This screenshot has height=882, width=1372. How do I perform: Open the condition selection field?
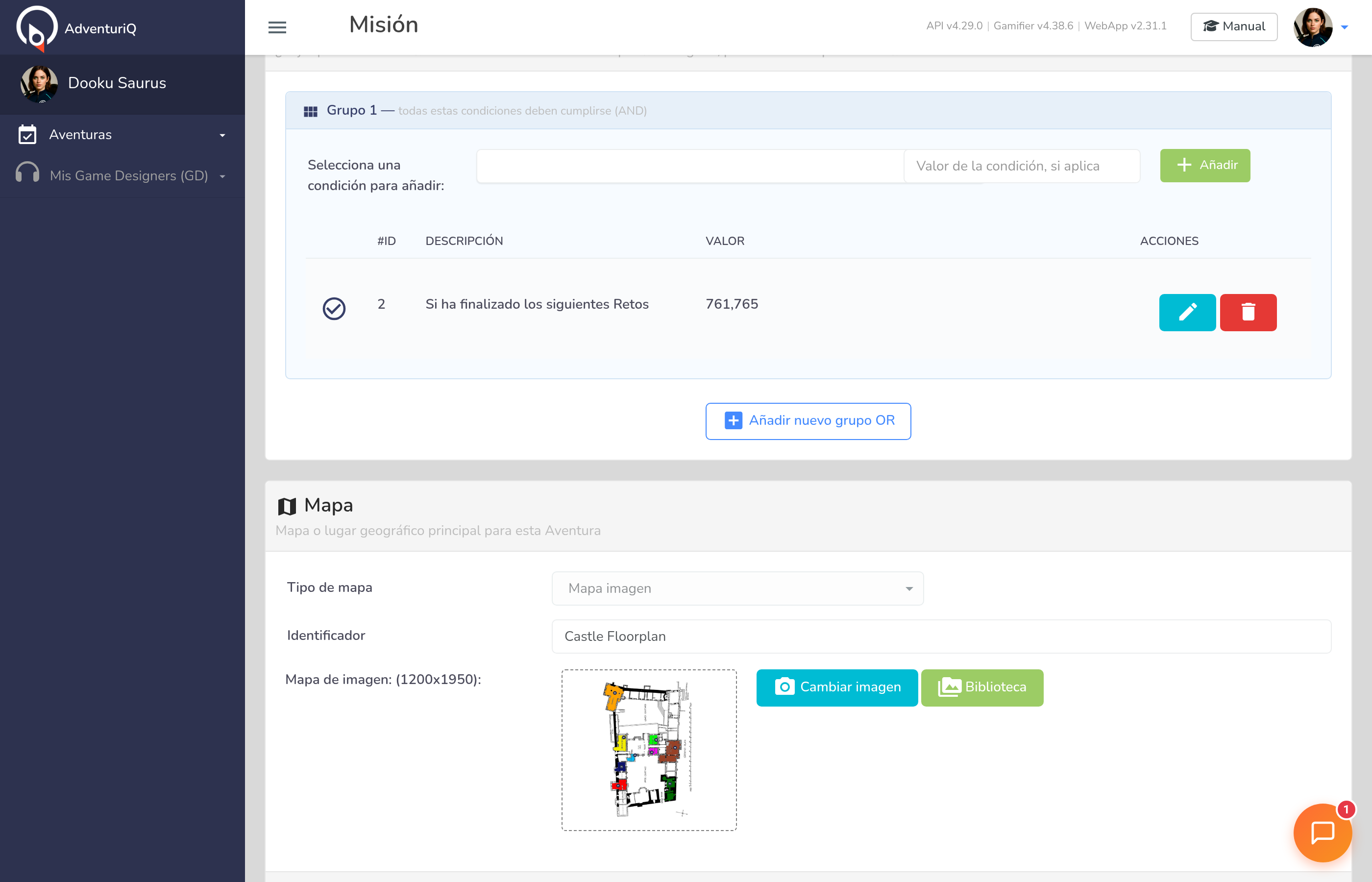[x=690, y=166]
